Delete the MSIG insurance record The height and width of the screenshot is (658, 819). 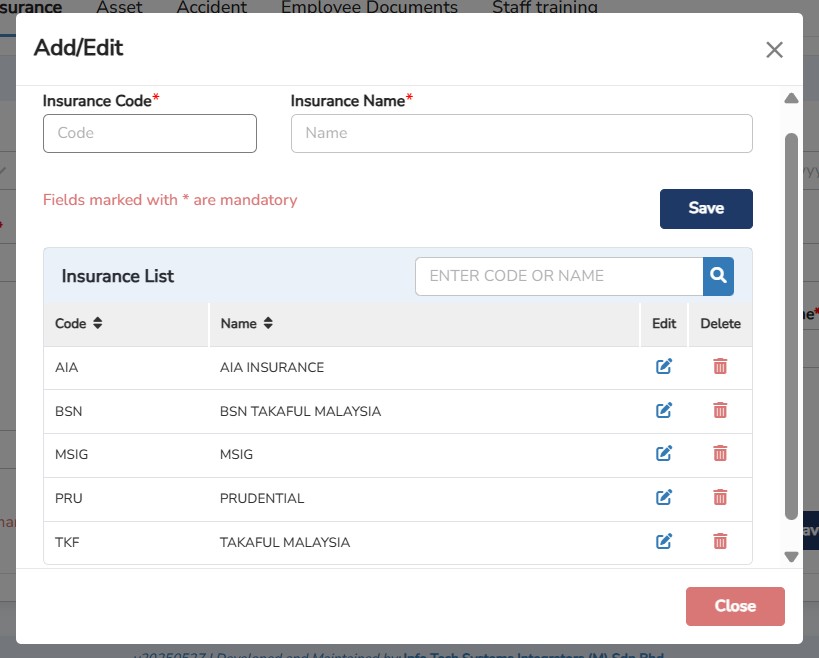(x=720, y=454)
